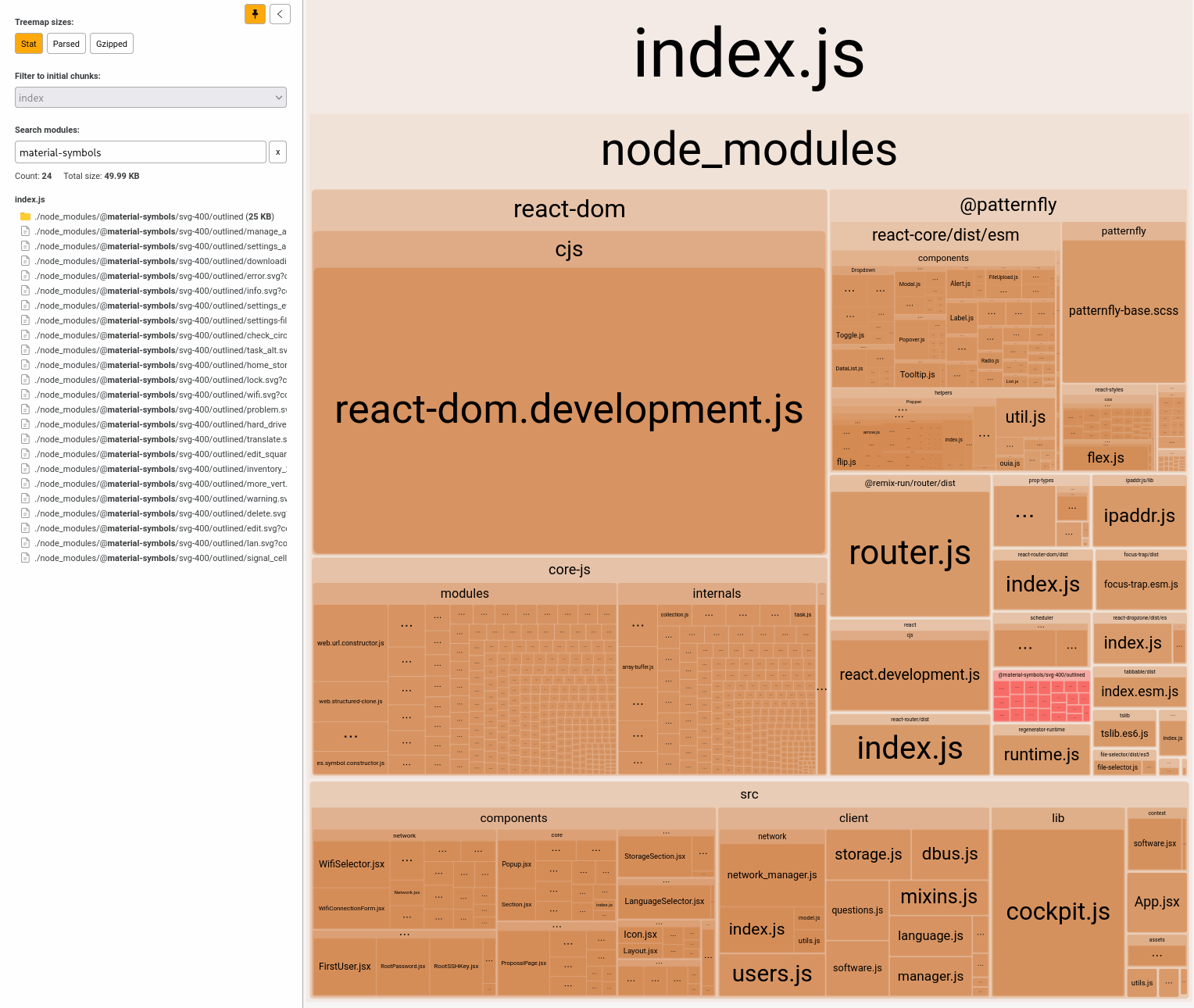Click the patternfly-base.scss treemap block
Viewport: 1194px width, 1008px height.
[x=1124, y=311]
